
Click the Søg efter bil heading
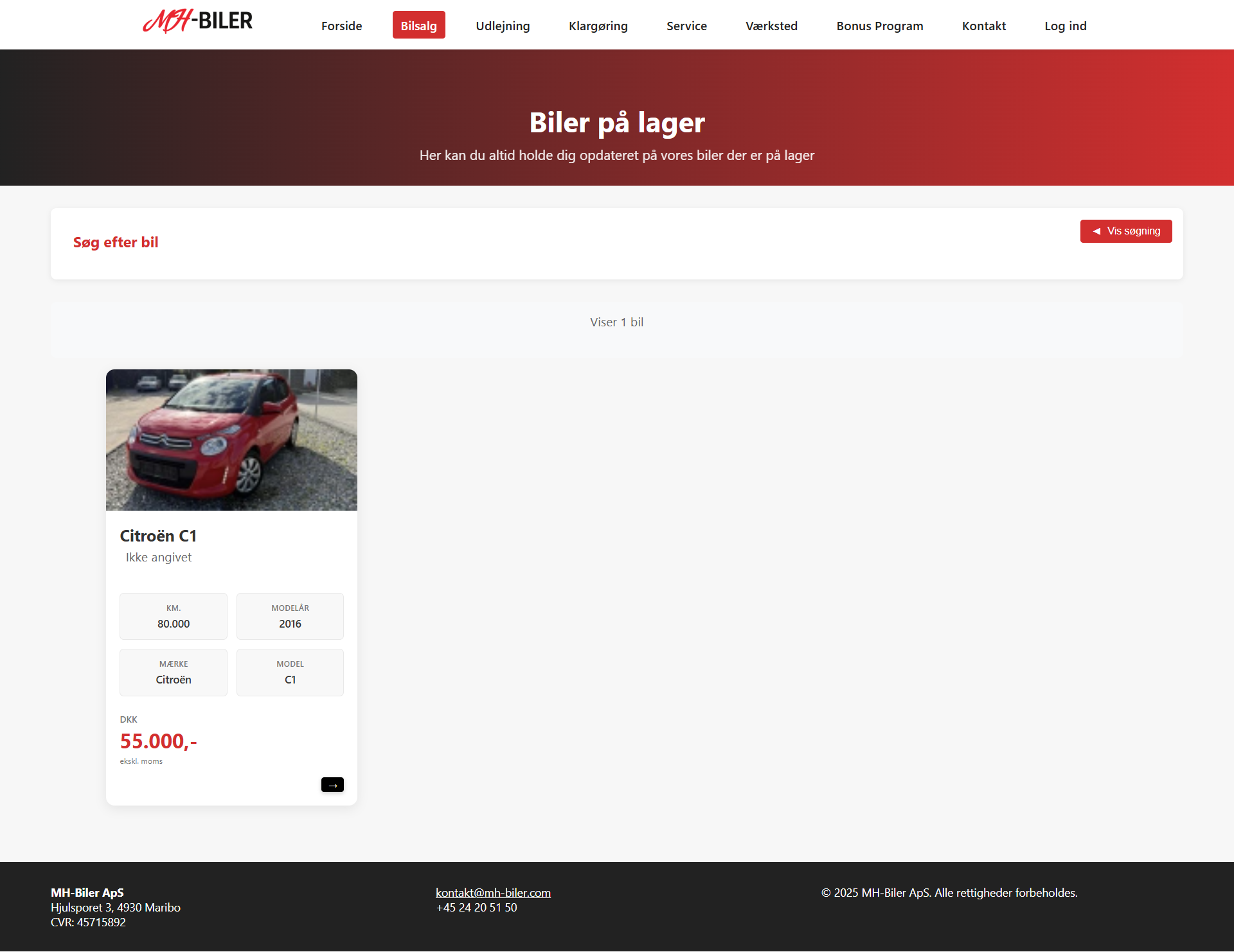pos(116,243)
